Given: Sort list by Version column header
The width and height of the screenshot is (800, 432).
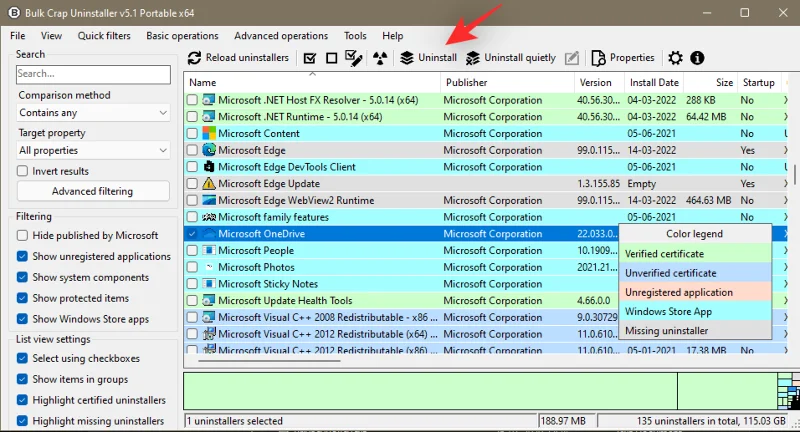Looking at the screenshot, I should (599, 83).
